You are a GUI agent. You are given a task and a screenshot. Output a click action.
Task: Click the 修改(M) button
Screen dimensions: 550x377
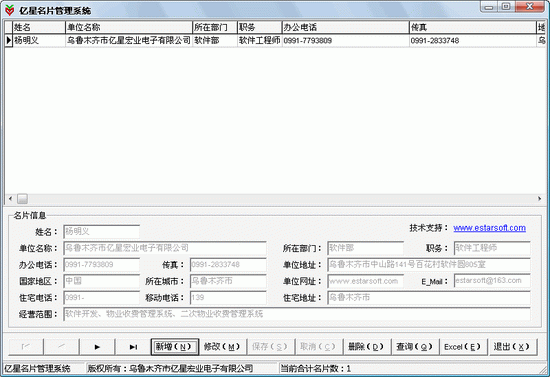click(222, 347)
